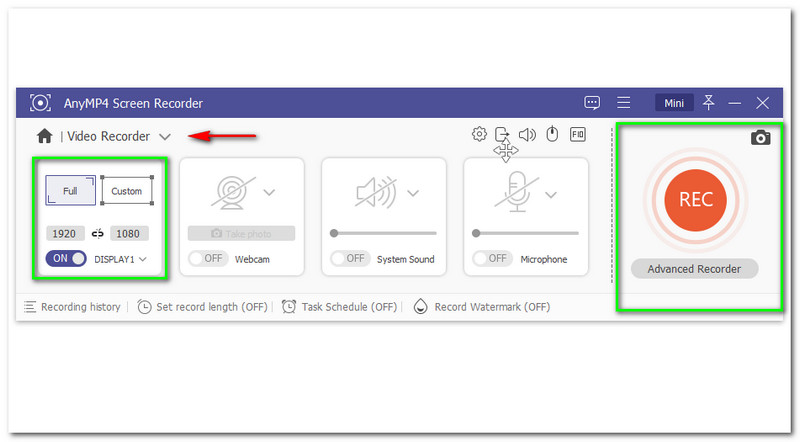
Task: Expand the DISPLAY1 selection dropdown
Action: tap(143, 259)
